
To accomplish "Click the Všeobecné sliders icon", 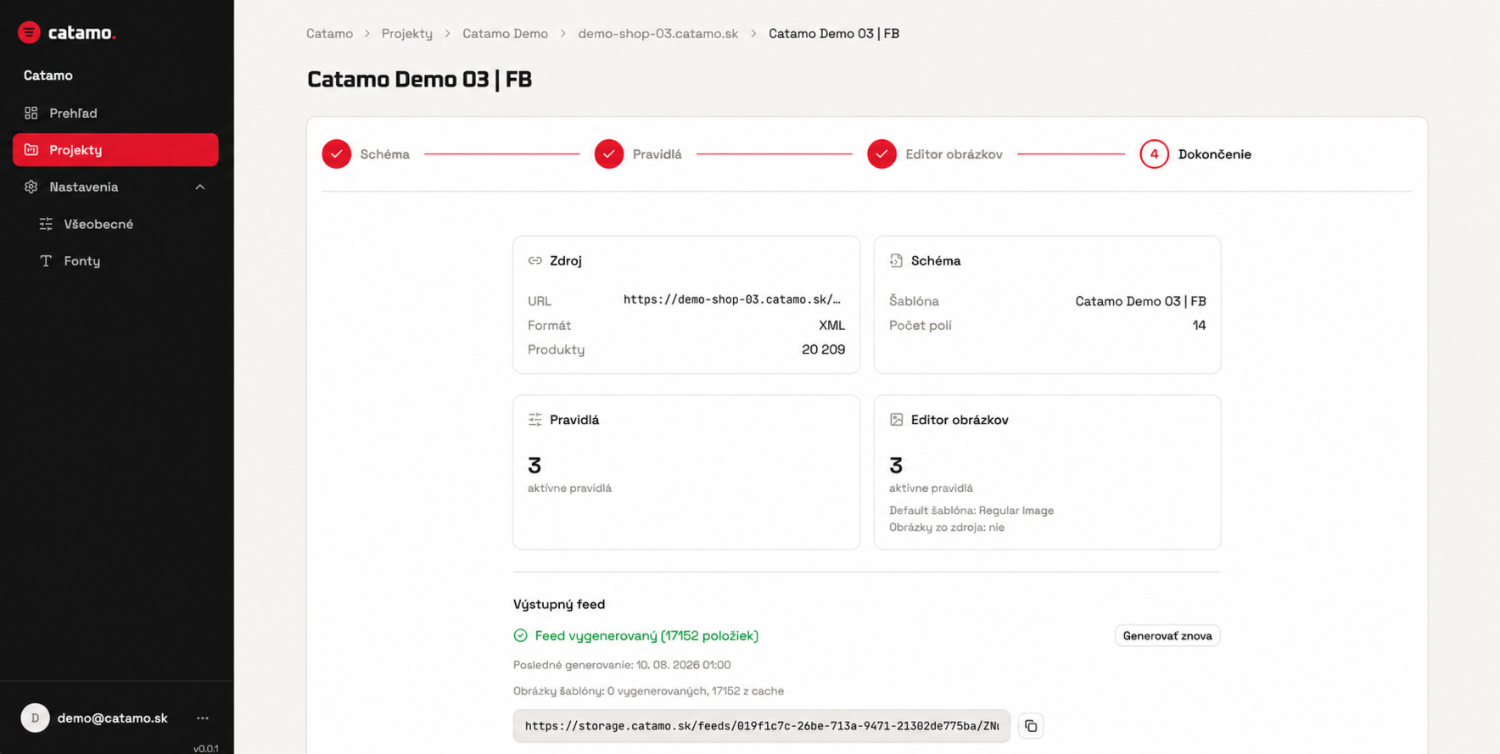I will (46, 224).
